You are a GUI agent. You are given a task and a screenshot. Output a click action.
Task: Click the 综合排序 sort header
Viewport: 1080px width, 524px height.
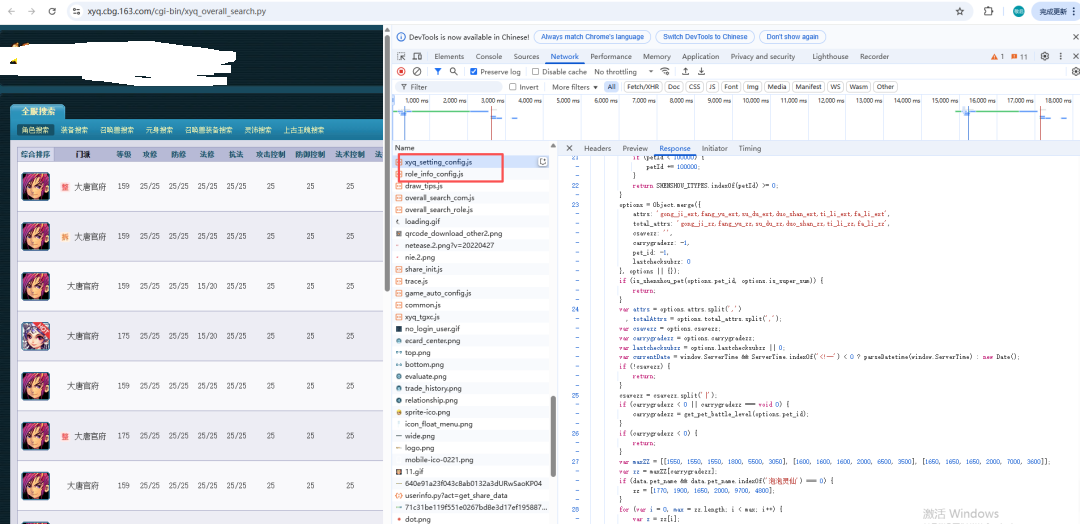(35, 154)
